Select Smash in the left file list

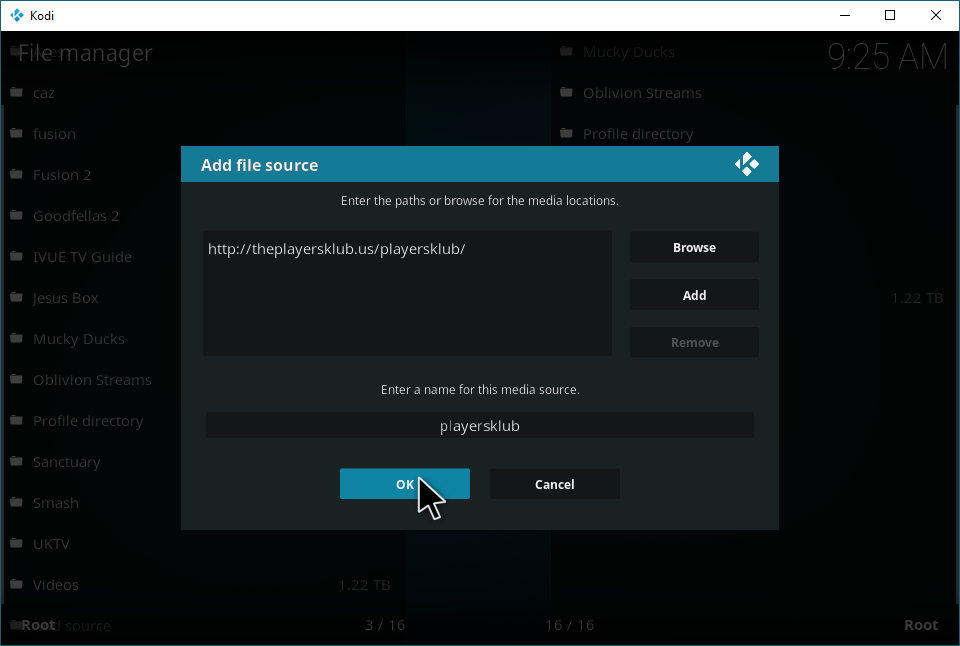click(56, 503)
